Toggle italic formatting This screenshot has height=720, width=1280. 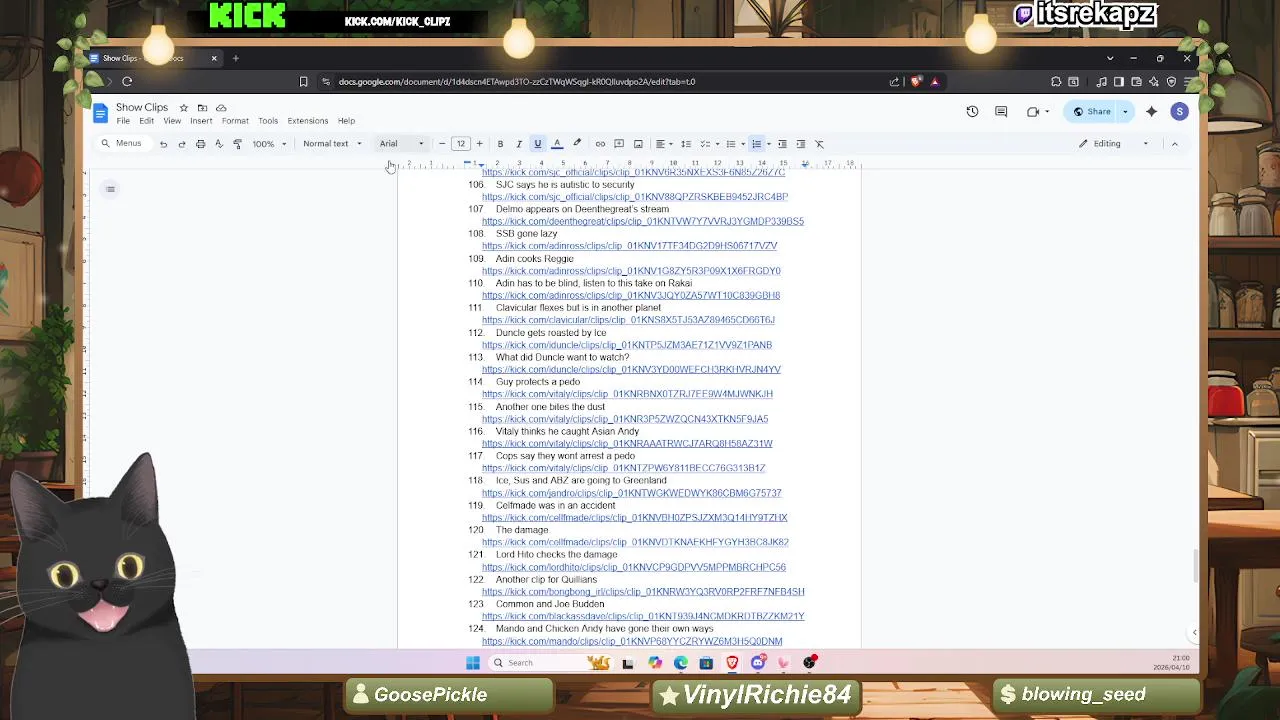tap(518, 144)
